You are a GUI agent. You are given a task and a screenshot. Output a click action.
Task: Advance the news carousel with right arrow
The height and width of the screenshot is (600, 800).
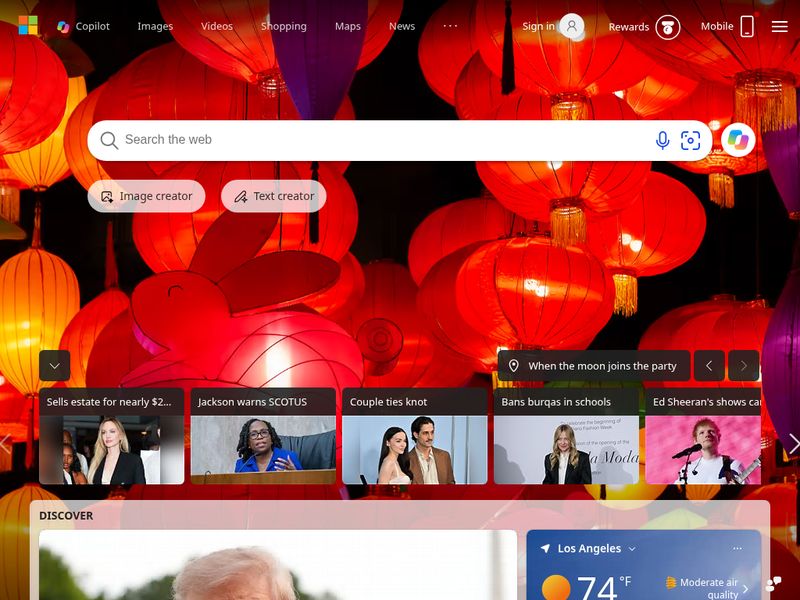coord(793,443)
